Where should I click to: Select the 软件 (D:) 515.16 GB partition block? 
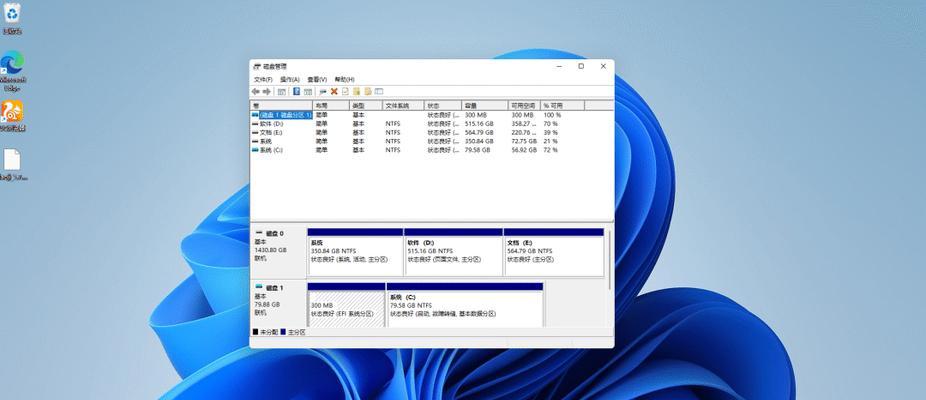pos(454,252)
